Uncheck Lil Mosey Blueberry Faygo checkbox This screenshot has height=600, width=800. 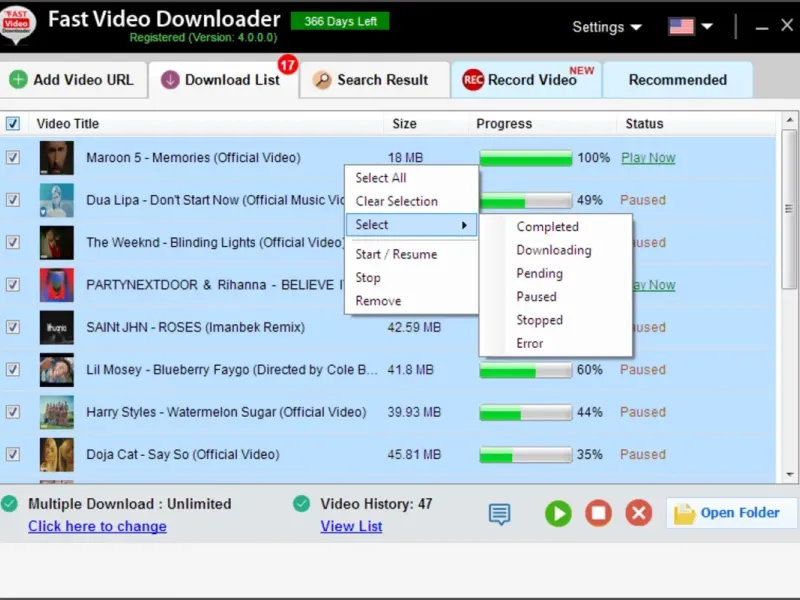click(13, 369)
